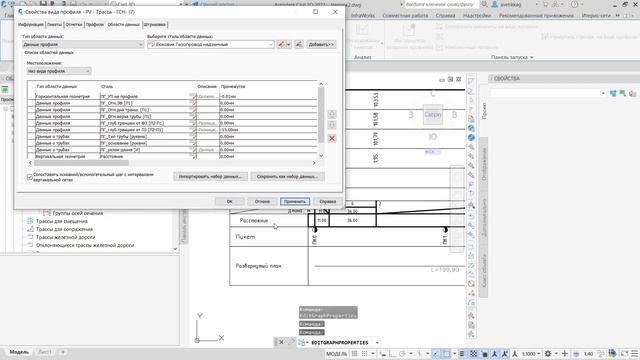
Task: Click the Отмена button
Action: pyautogui.click(x=262, y=201)
